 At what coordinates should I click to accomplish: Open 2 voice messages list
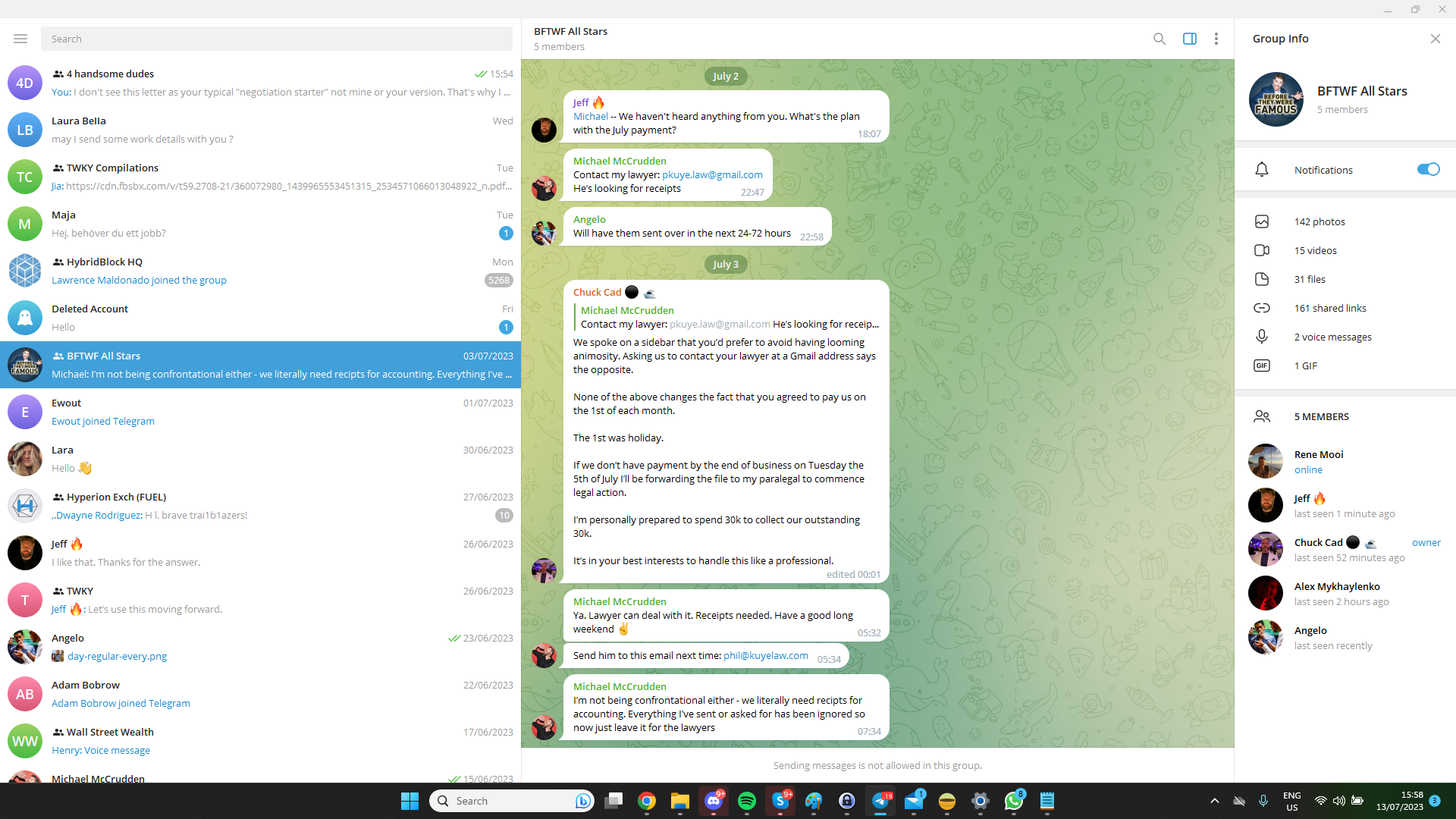(1332, 337)
